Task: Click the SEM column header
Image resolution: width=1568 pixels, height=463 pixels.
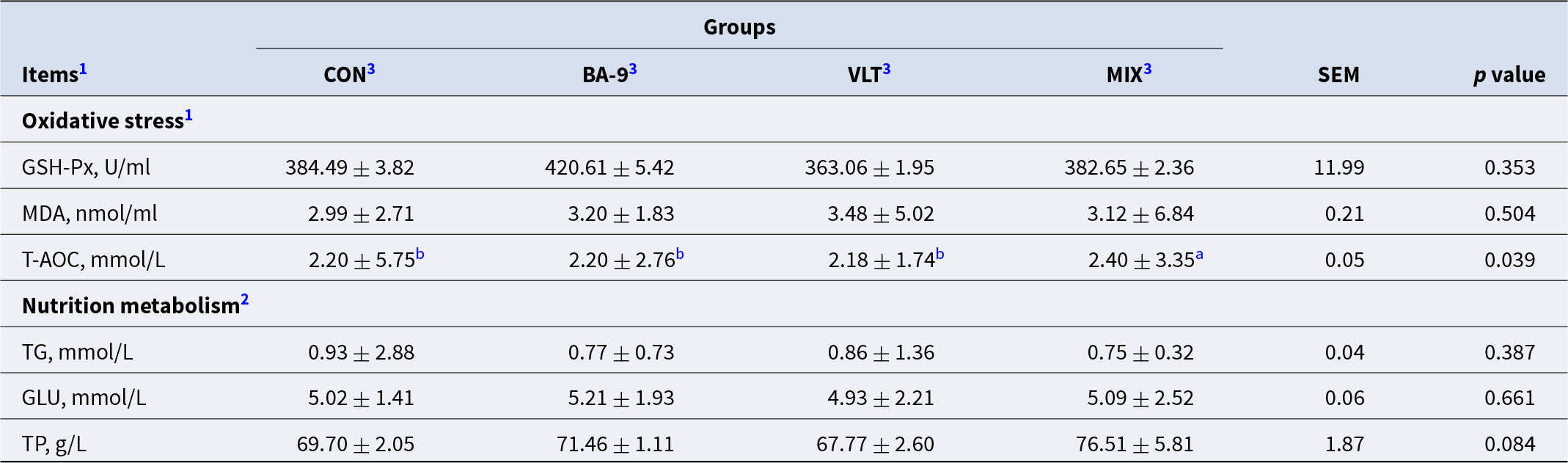Action: tap(1338, 75)
